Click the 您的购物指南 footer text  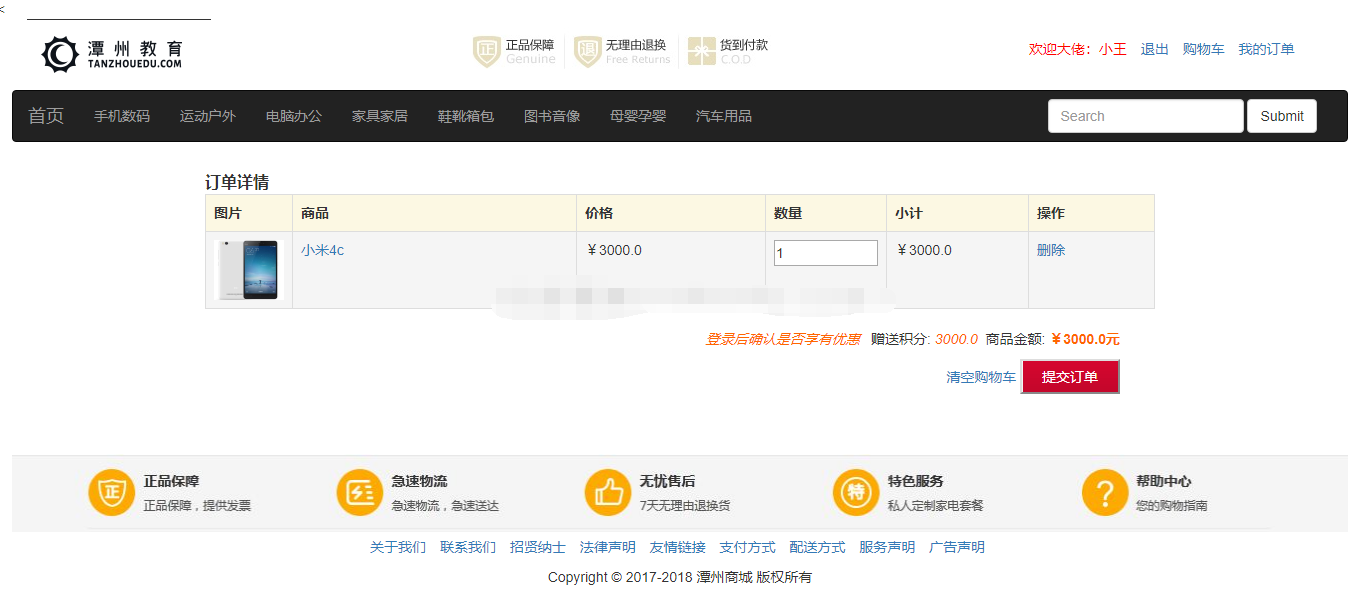(1172, 506)
